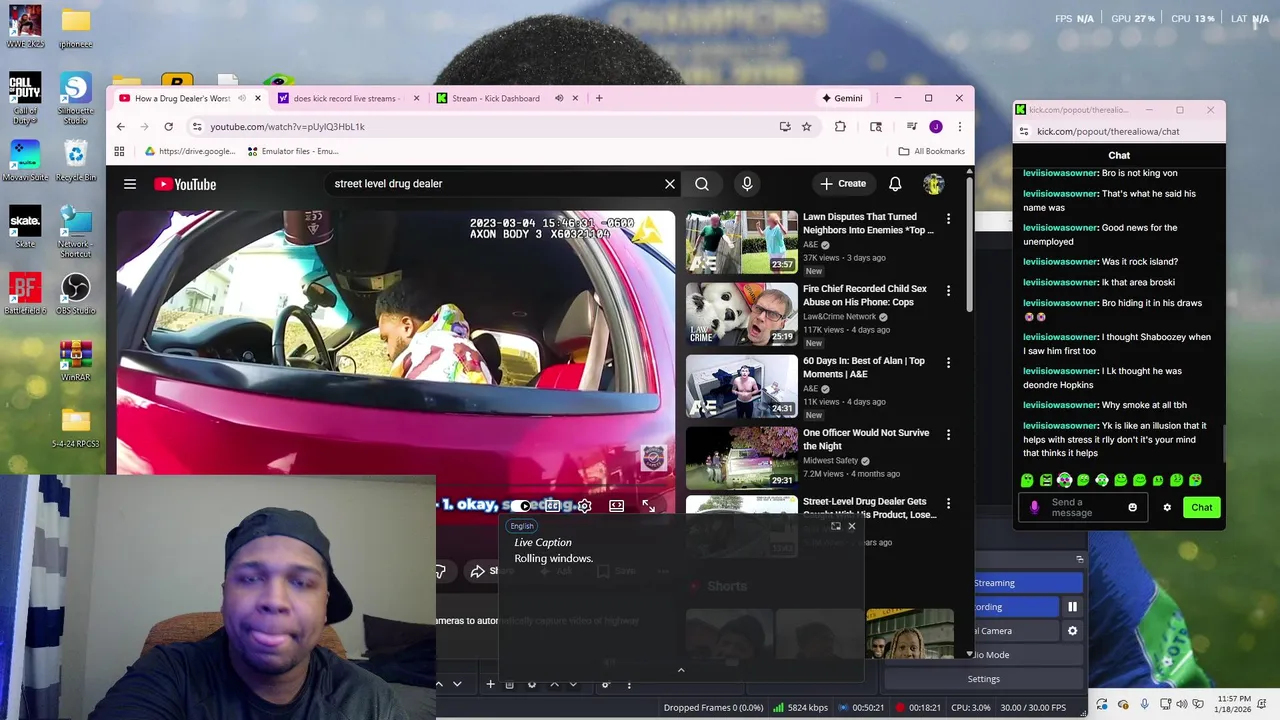Open options for Street-Level Drug Dealer video
The width and height of the screenshot is (1280, 720).
pos(948,503)
